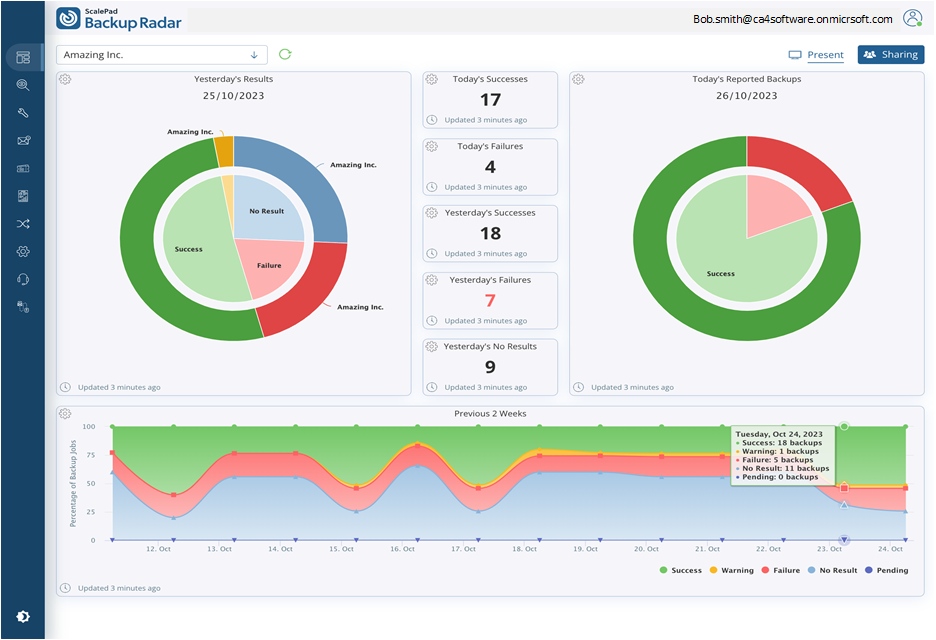Click the 20. Oct label on the chart axis

click(646, 549)
